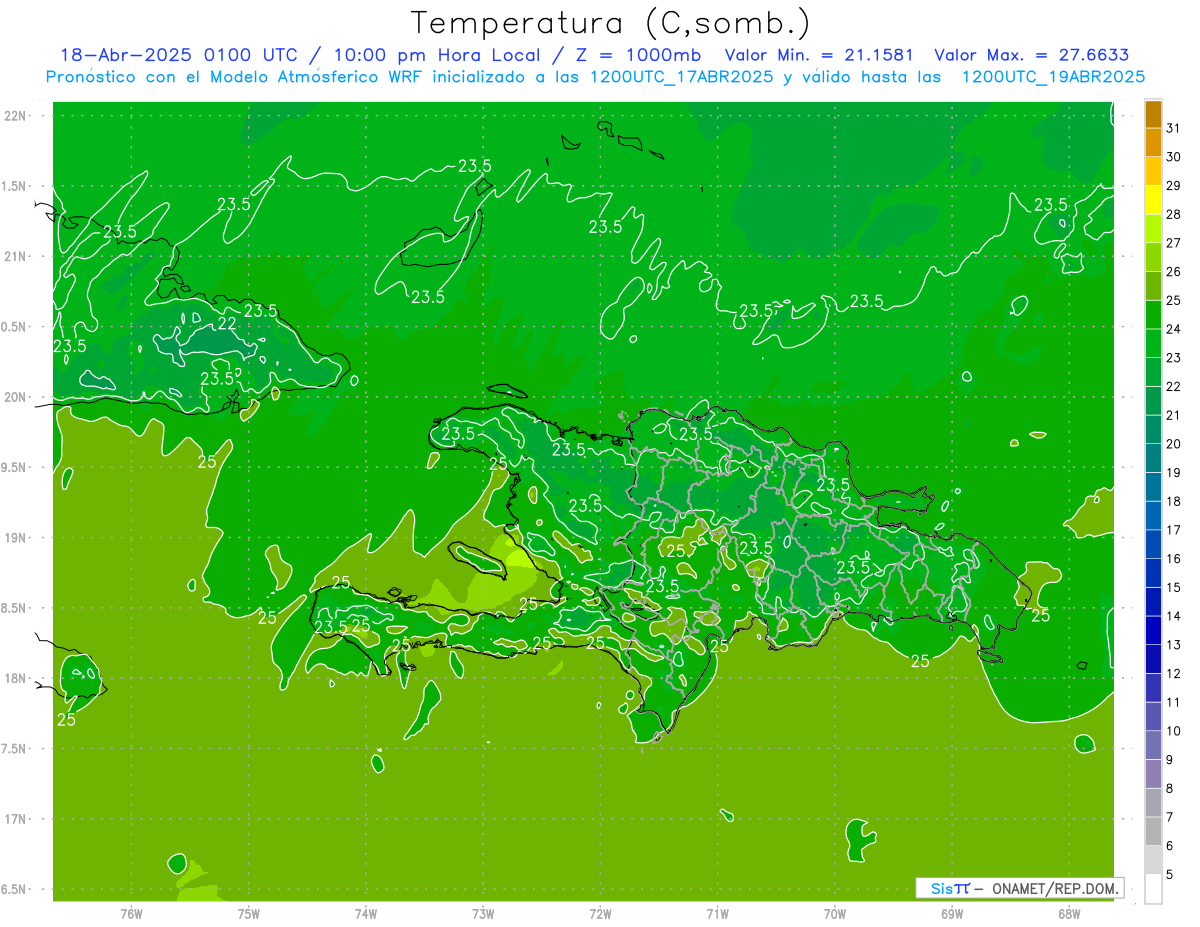Click the colorbar label '29'
1200x927 pixels.
pyautogui.click(x=1174, y=185)
